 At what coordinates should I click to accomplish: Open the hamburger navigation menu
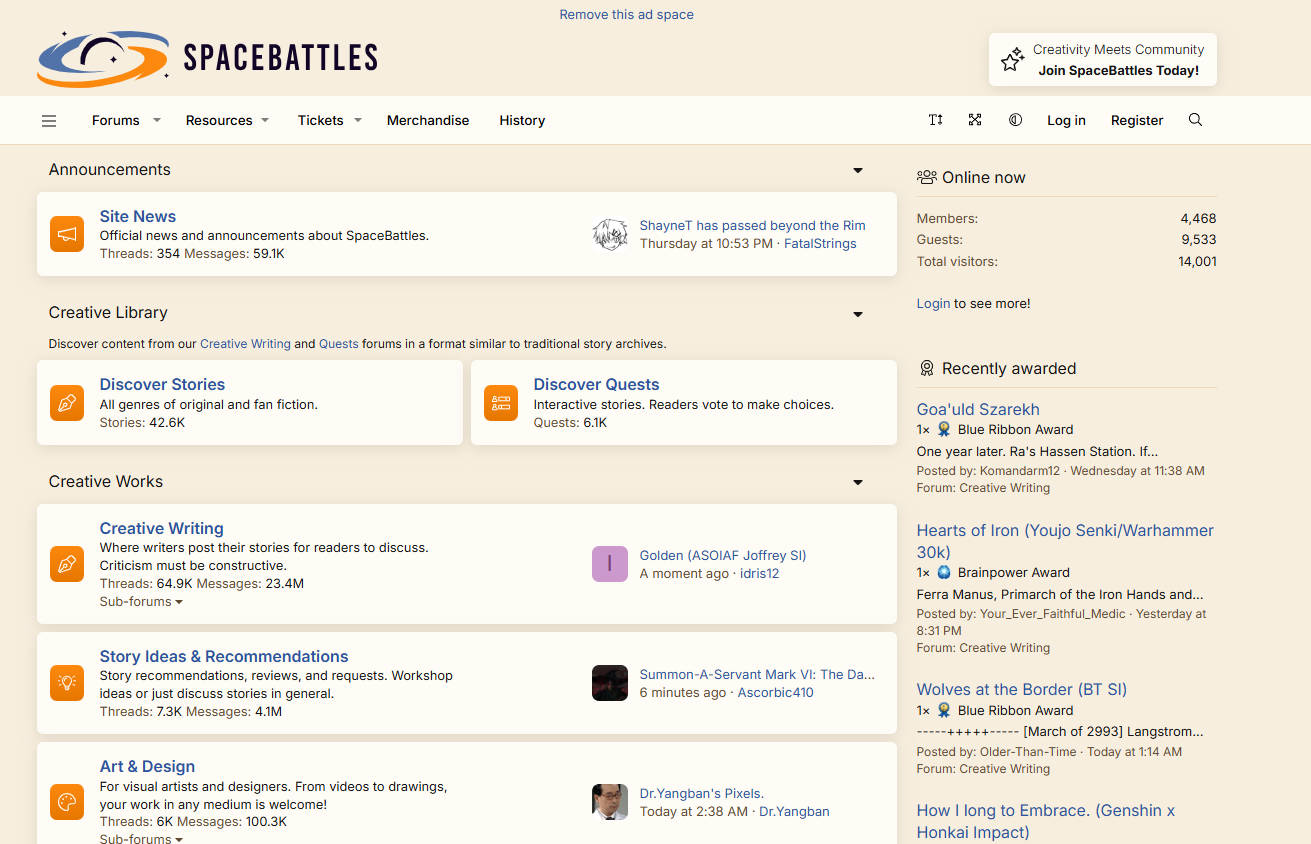coord(49,121)
